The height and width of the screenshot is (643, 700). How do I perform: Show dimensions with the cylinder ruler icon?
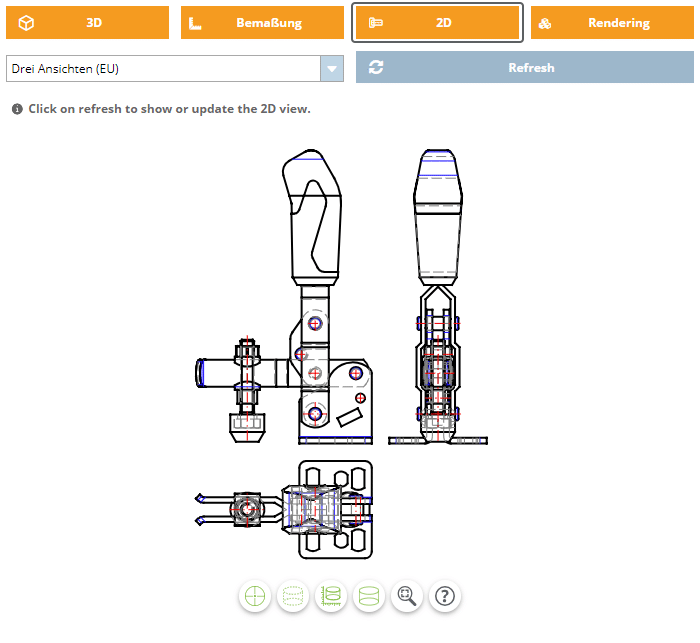(x=331, y=596)
